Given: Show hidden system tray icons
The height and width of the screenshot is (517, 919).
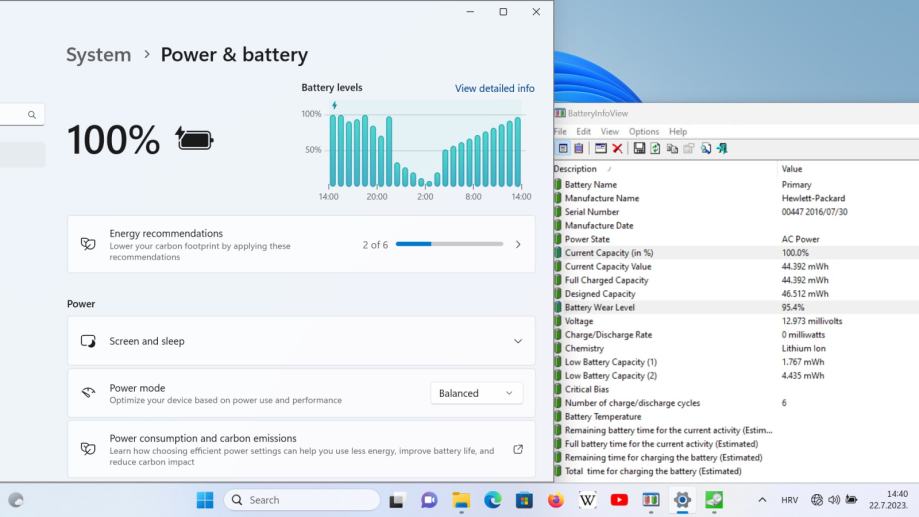Looking at the screenshot, I should click(762, 500).
